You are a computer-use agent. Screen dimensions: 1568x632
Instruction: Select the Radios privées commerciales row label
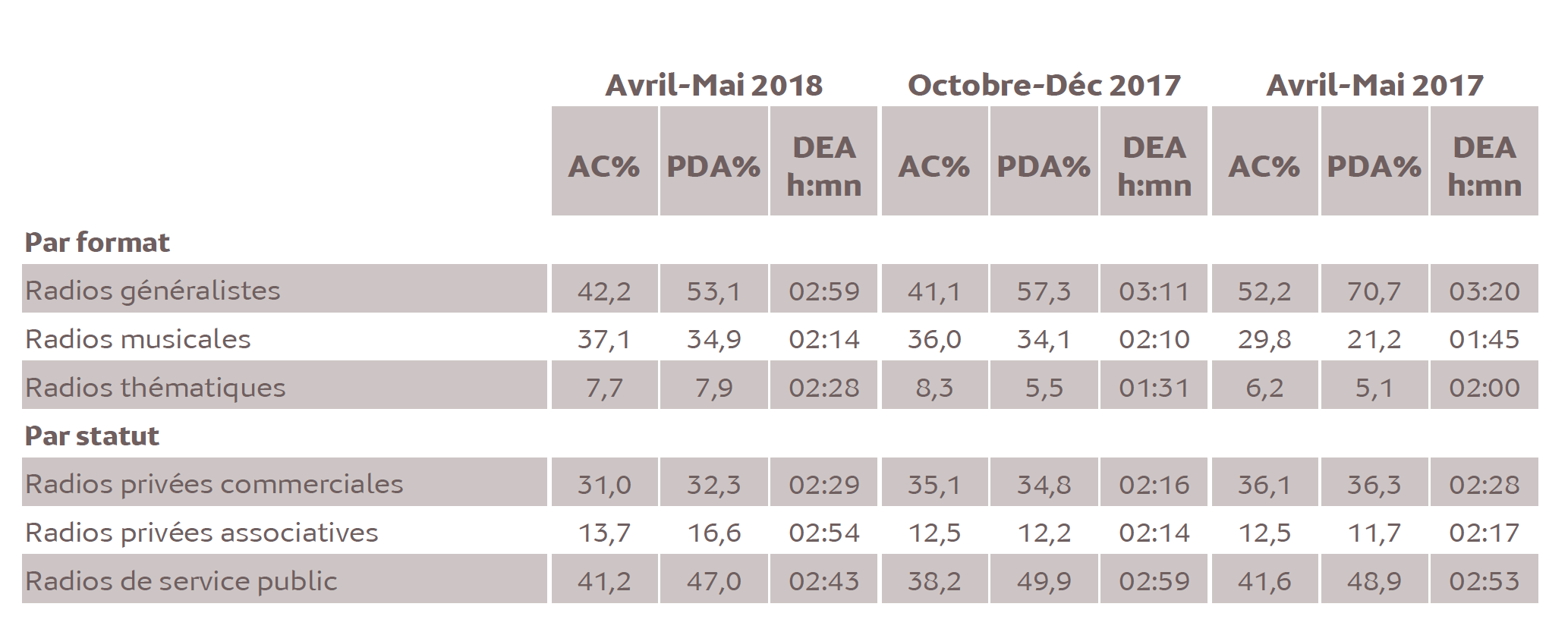tap(214, 484)
